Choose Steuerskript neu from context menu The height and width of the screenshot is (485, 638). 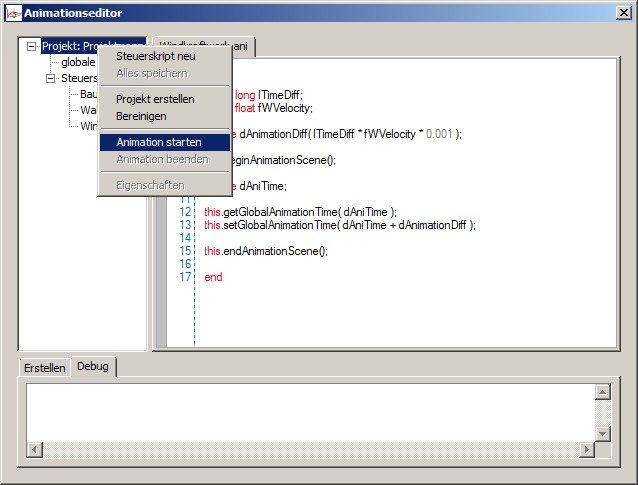click(156, 56)
